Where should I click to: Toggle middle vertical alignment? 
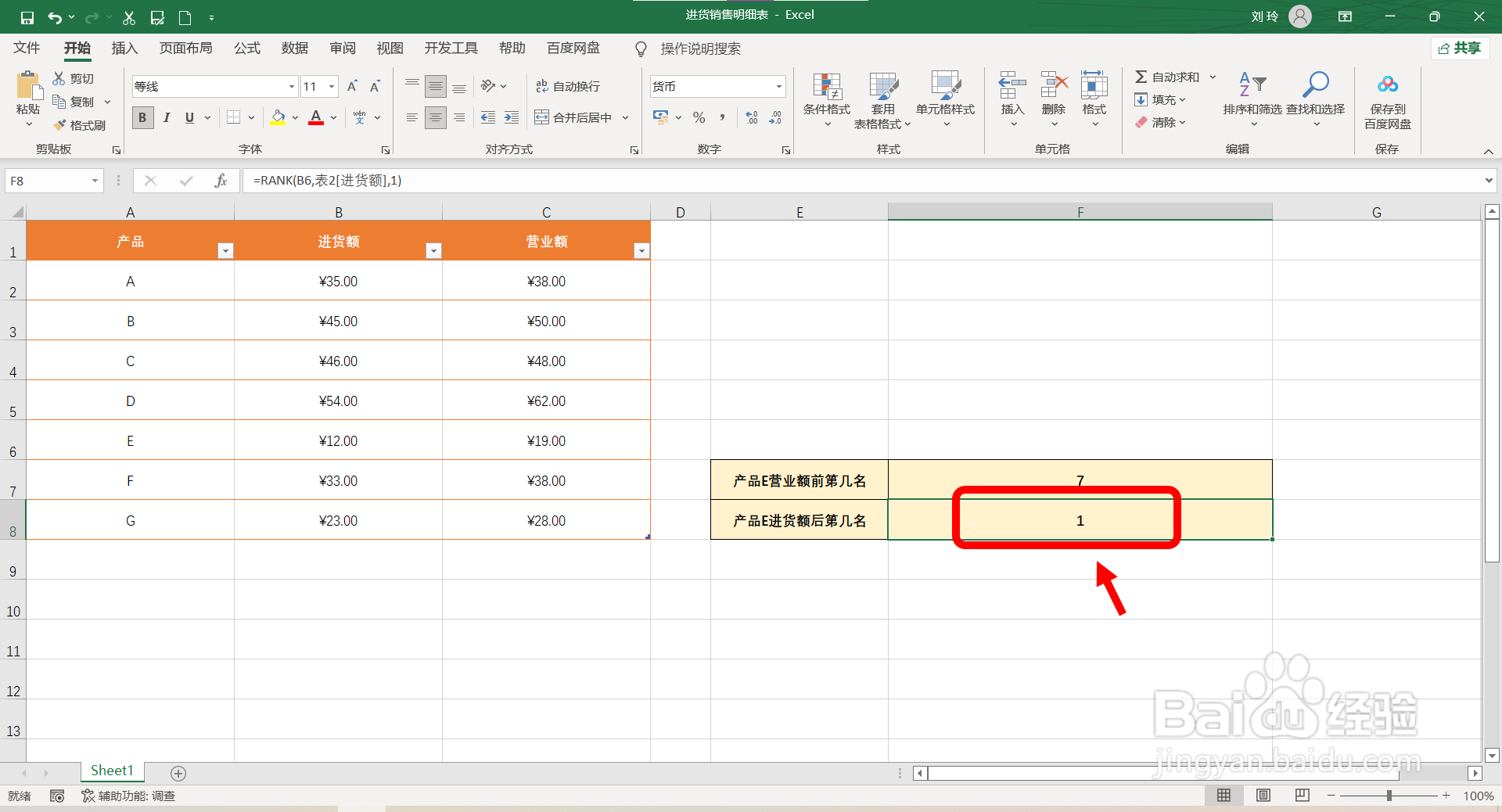[436, 86]
